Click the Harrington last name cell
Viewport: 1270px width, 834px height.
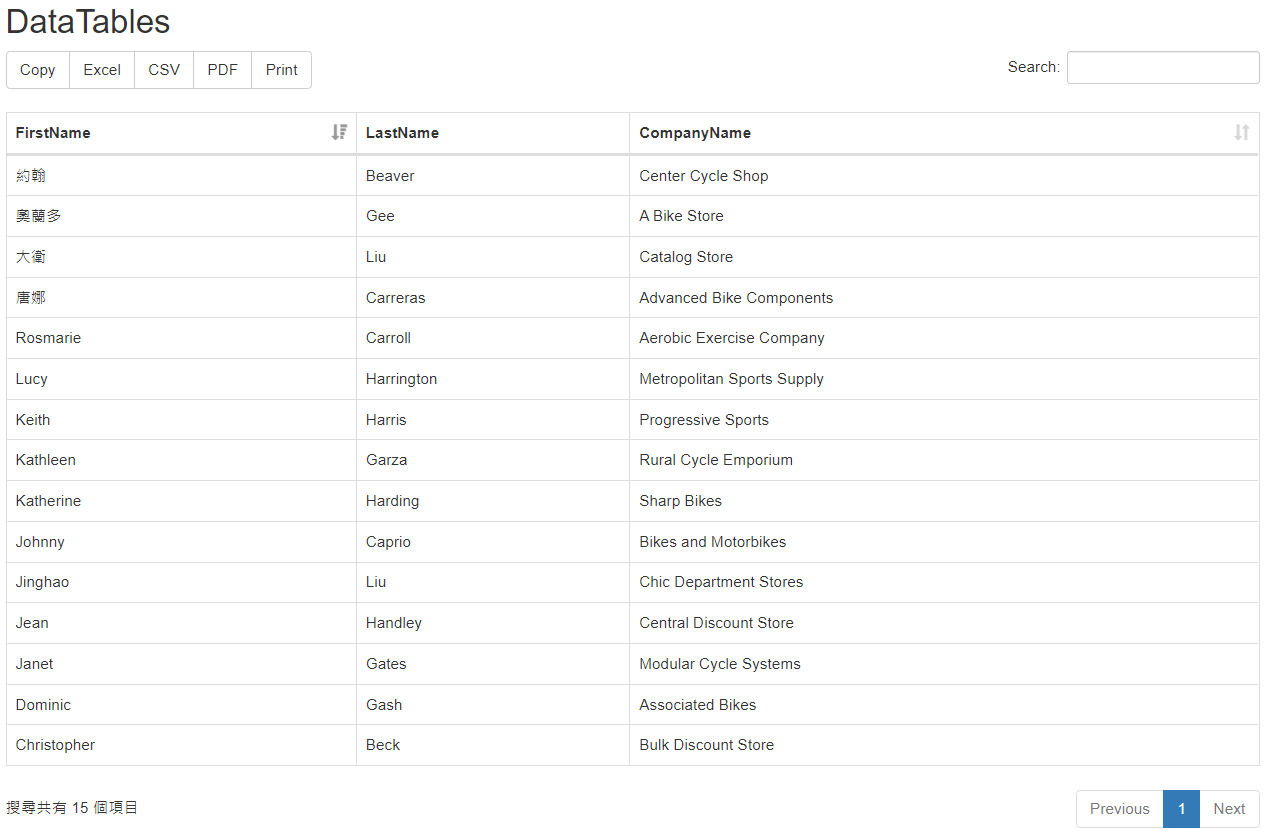[401, 379]
